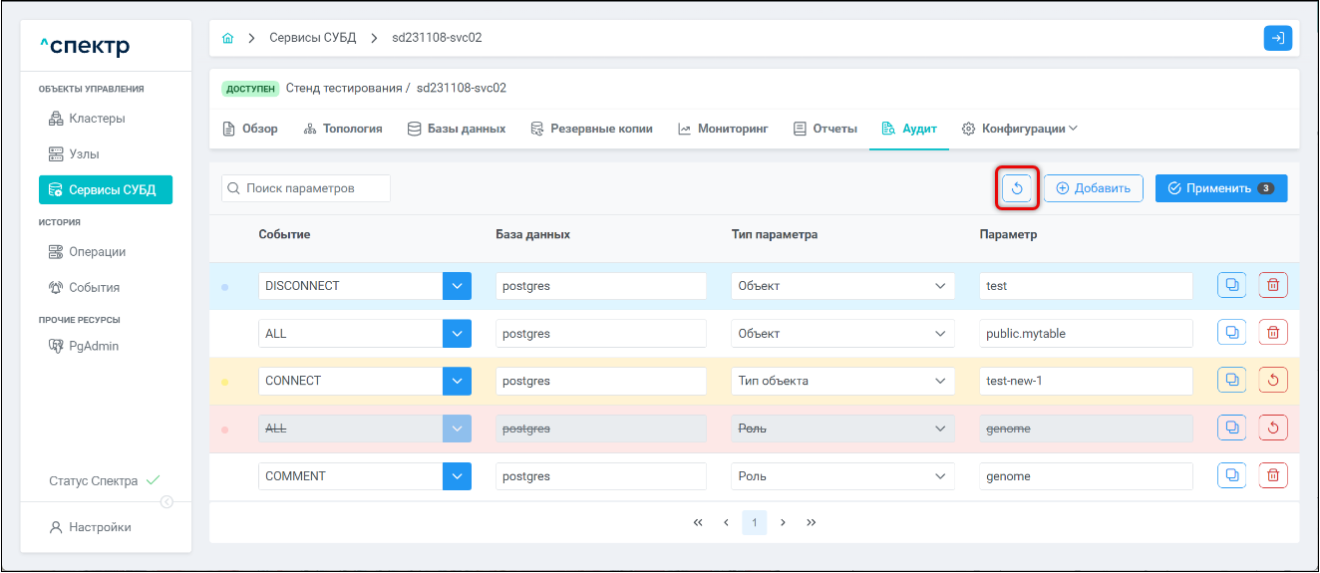Open Кластеры in the sidebar
This screenshot has width=1320, height=573.
(x=96, y=119)
